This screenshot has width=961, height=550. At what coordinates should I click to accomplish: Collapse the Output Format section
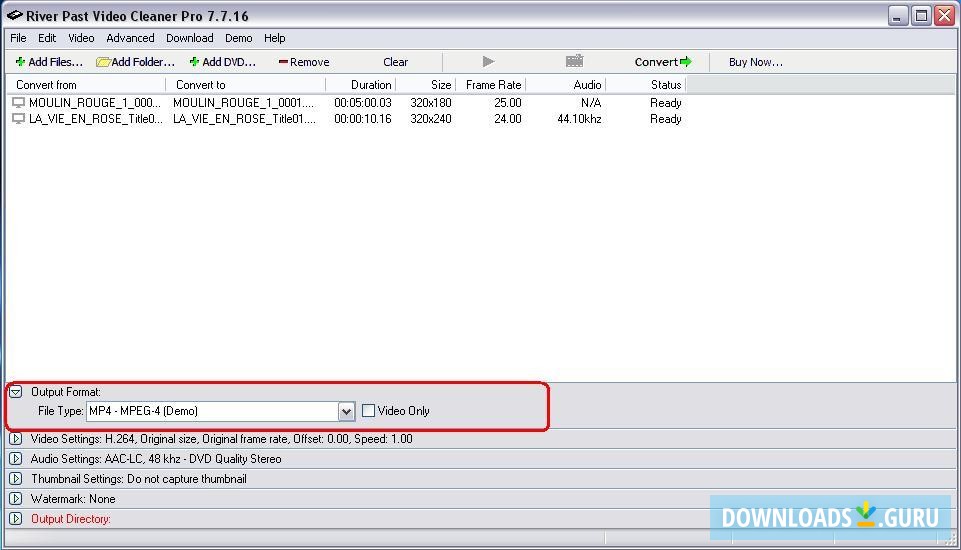click(x=16, y=391)
